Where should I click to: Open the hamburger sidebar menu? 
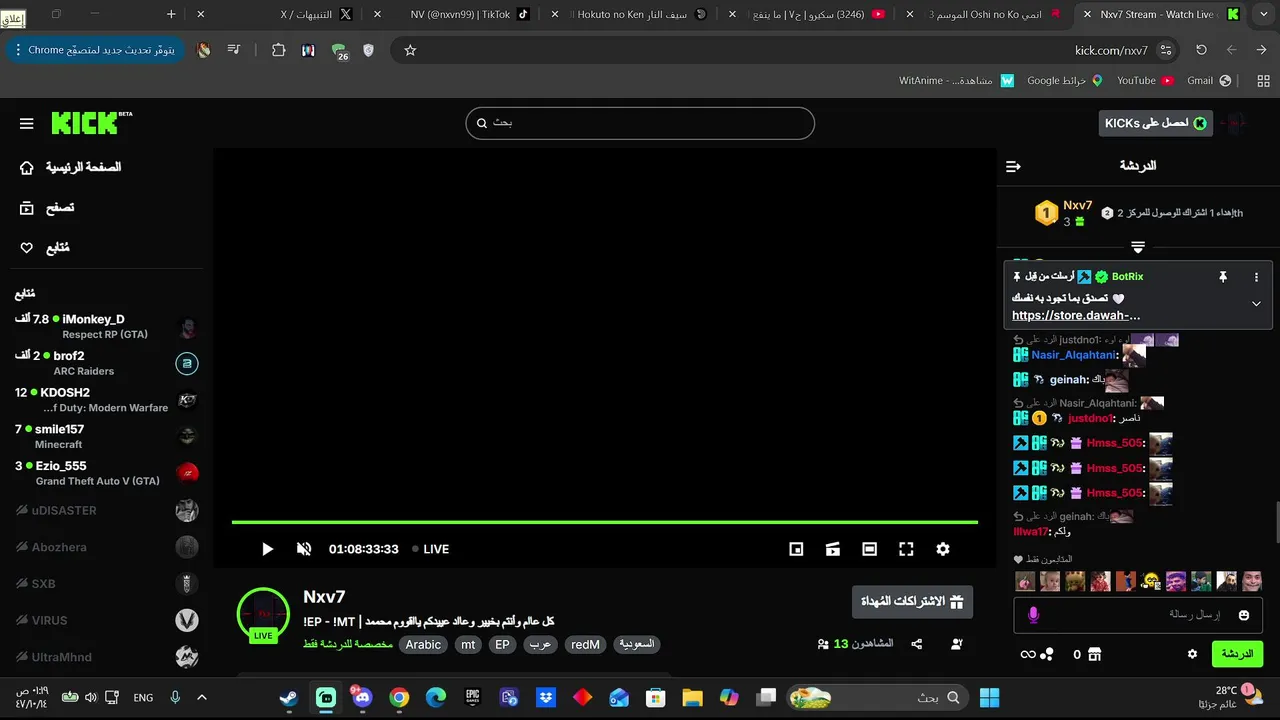[26, 123]
